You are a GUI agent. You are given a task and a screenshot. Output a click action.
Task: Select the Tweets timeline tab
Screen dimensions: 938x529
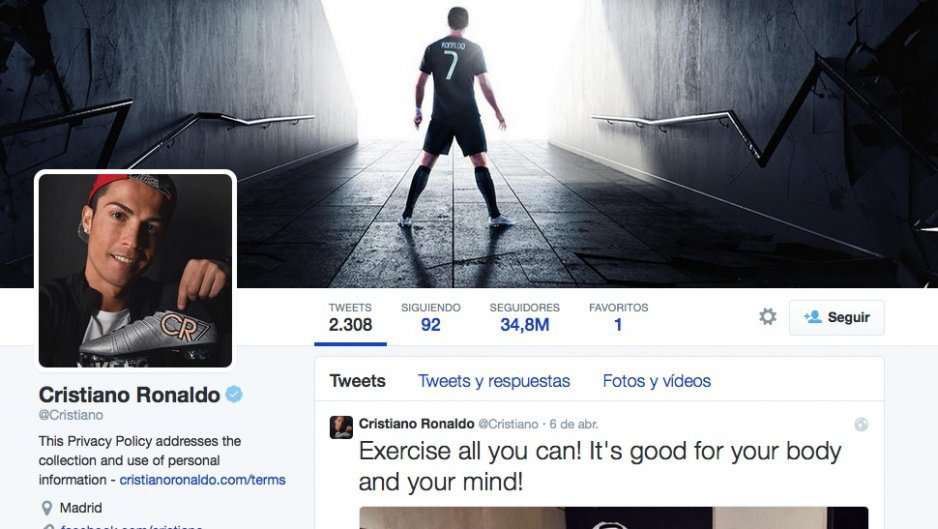pyautogui.click(x=358, y=381)
